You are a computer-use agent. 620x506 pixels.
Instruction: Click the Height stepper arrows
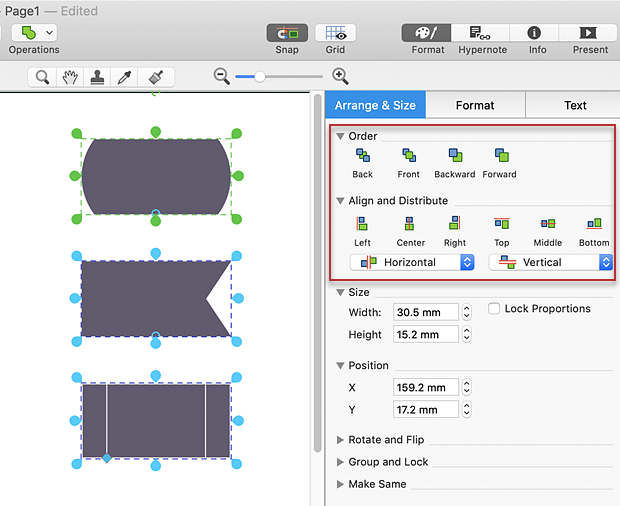click(x=467, y=334)
